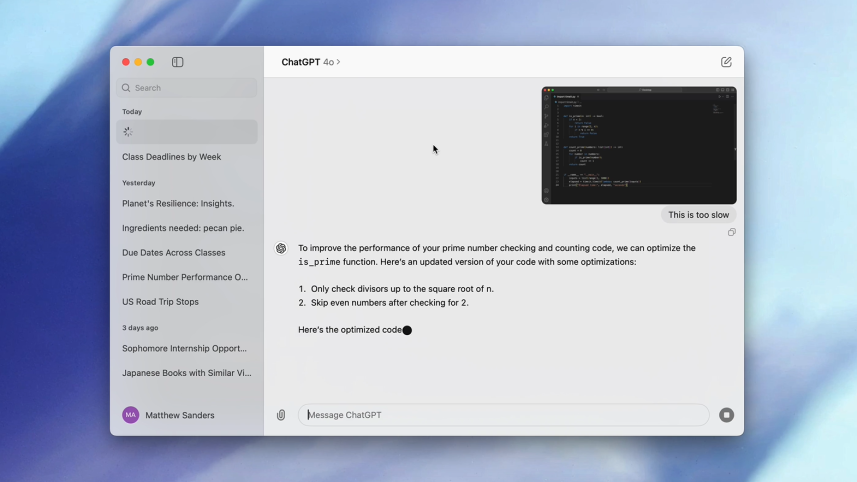Click the Message ChatGPT input field
This screenshot has height=482, width=857.
[503, 415]
